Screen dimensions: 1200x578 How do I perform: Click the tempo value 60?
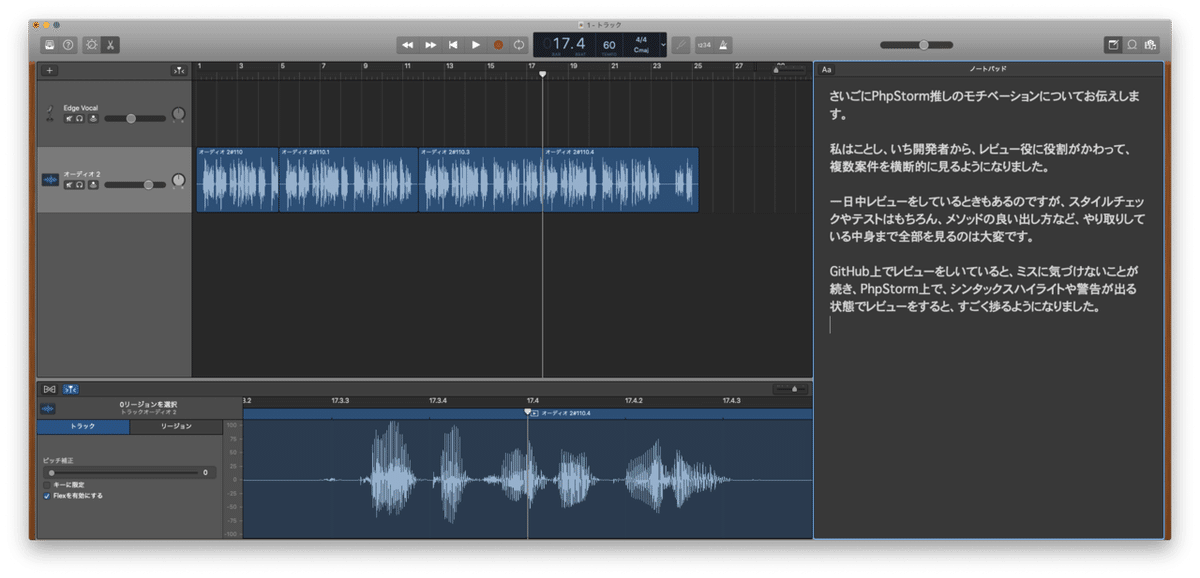coord(609,45)
